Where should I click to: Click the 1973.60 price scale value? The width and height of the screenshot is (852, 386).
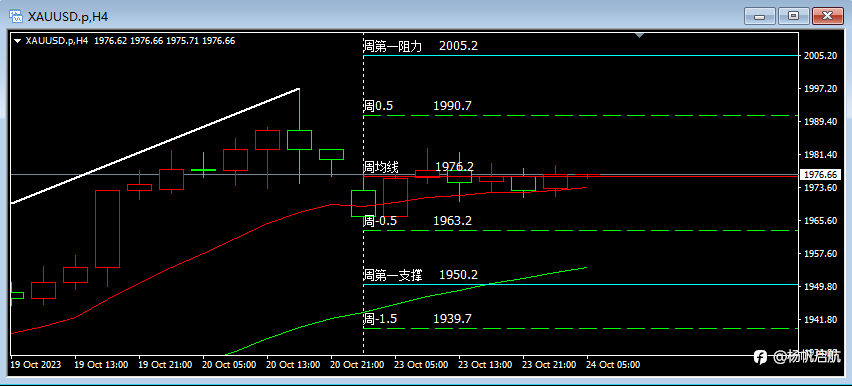point(820,188)
